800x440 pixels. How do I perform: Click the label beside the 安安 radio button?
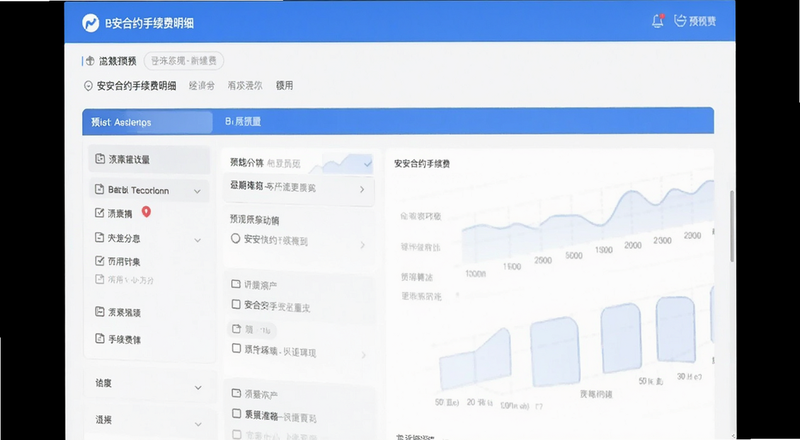tap(276, 240)
